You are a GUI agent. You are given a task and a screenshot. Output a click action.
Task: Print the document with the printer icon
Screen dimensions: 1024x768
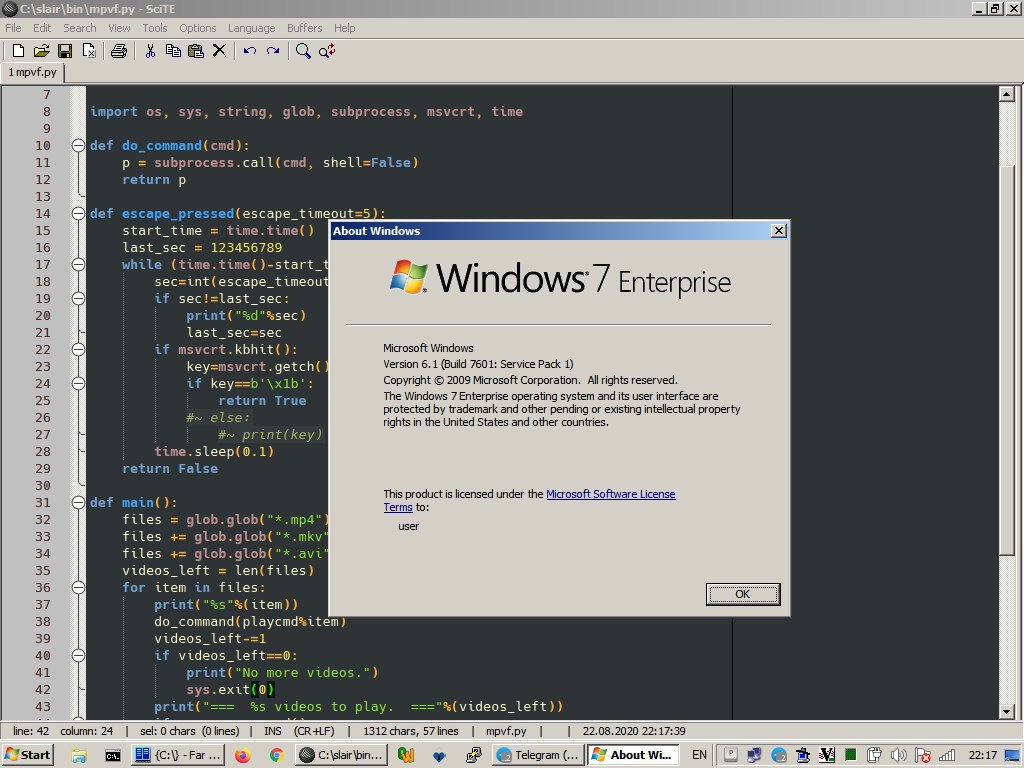tap(119, 51)
